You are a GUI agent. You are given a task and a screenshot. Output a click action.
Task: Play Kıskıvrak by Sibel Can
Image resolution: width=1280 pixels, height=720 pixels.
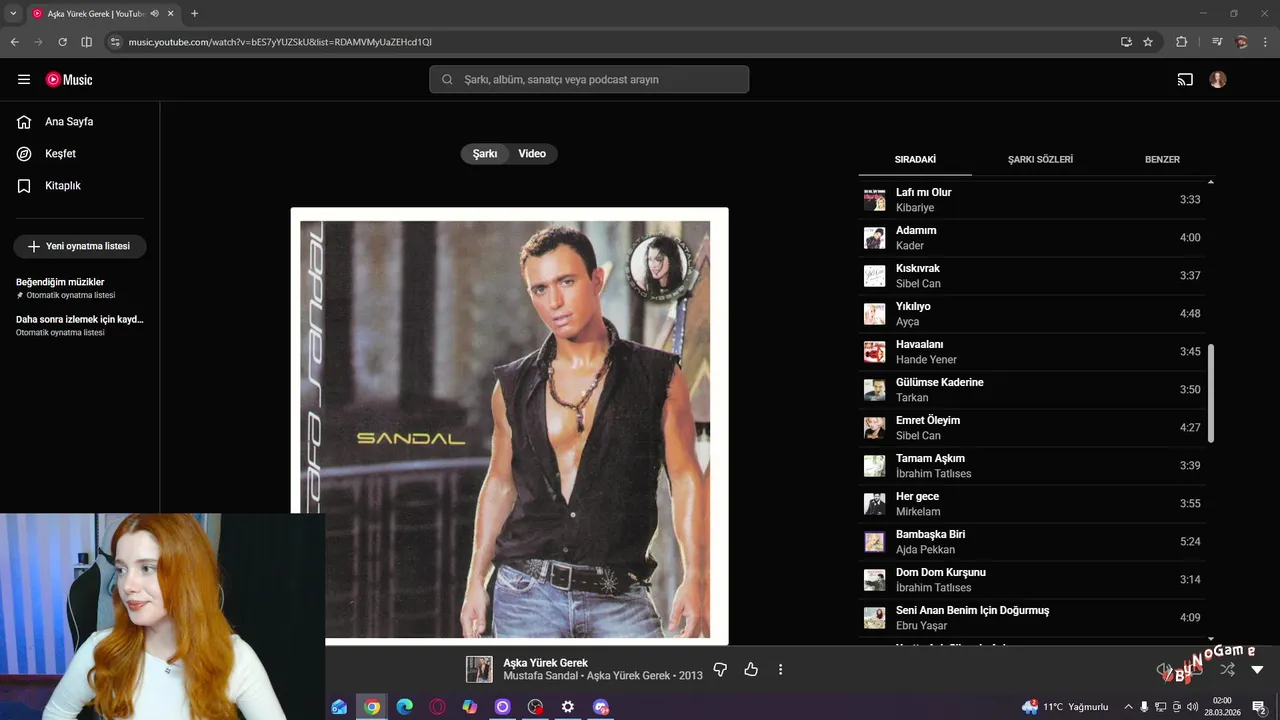[1032, 276]
